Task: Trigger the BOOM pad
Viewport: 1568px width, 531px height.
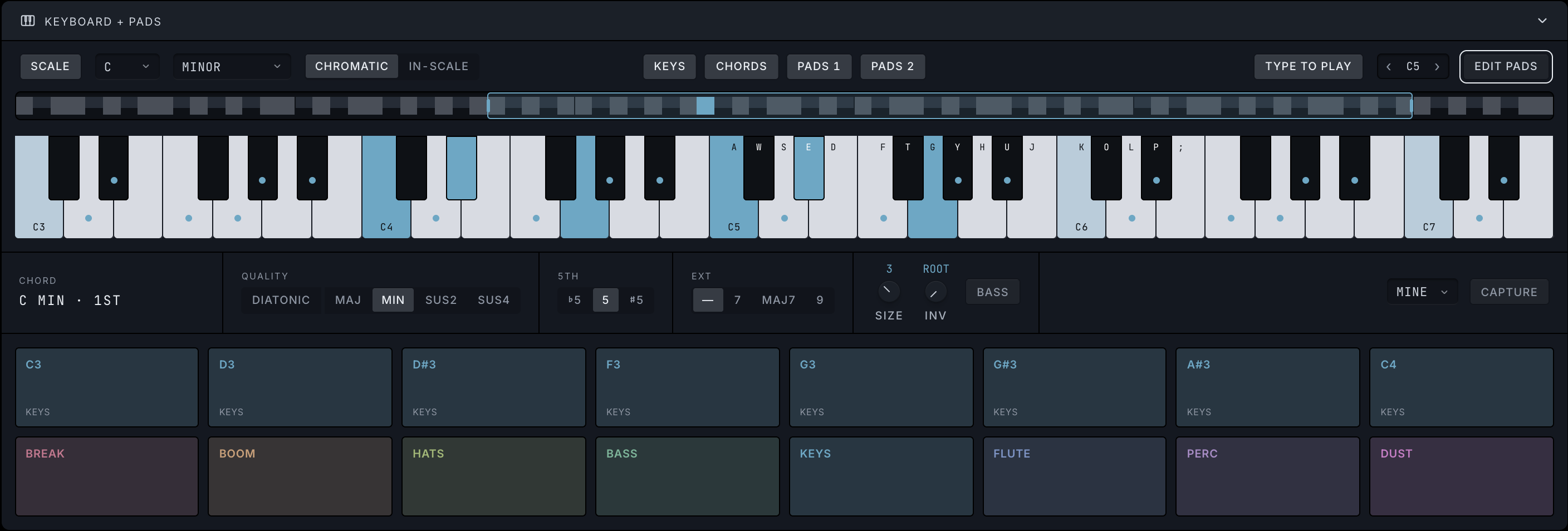Action: point(300,476)
